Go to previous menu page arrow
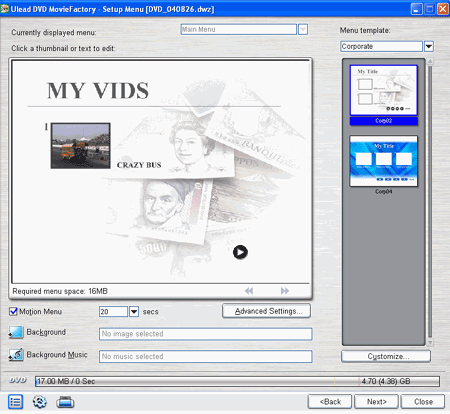 [249, 291]
